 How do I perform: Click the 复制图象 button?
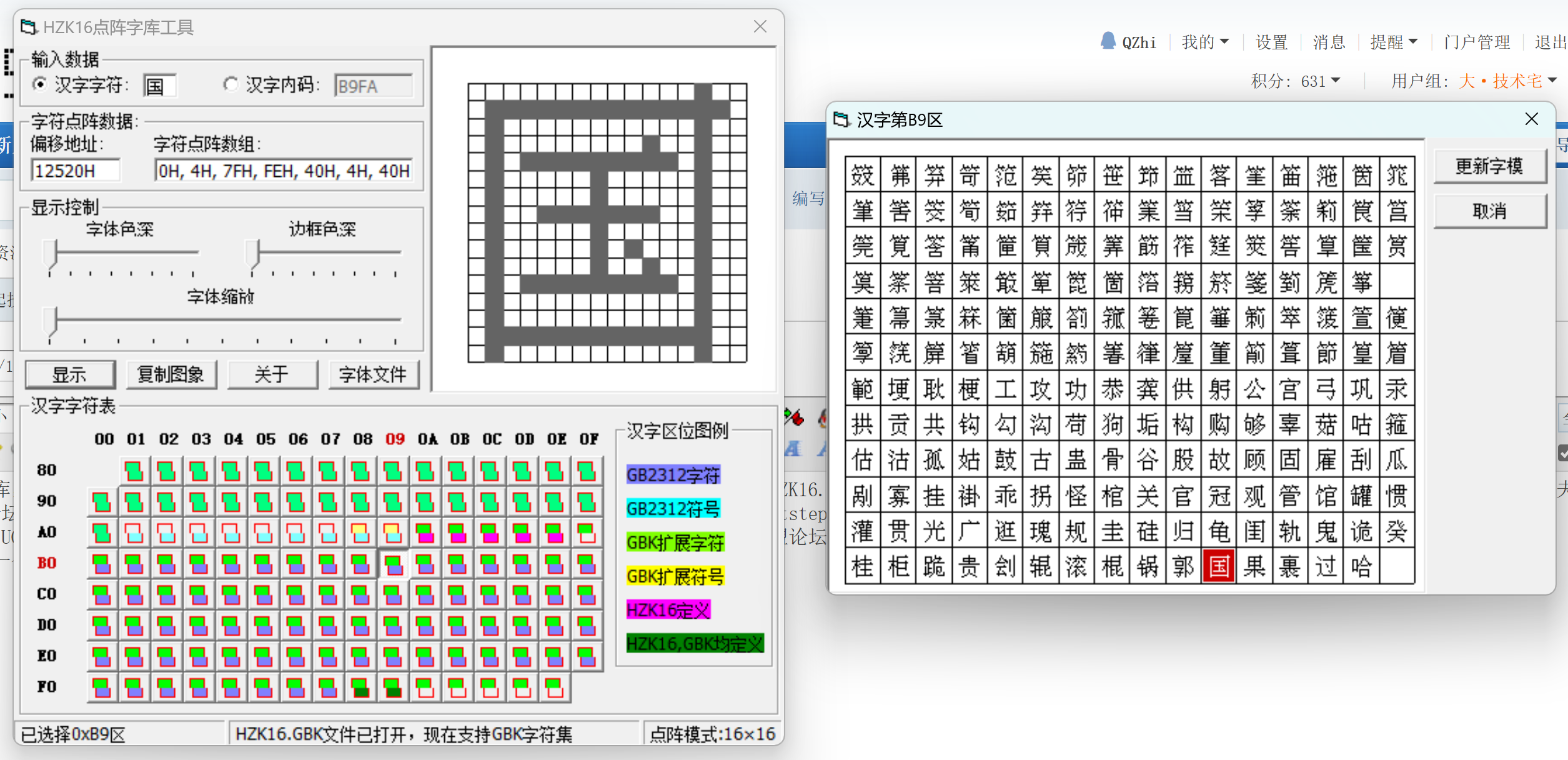click(171, 374)
